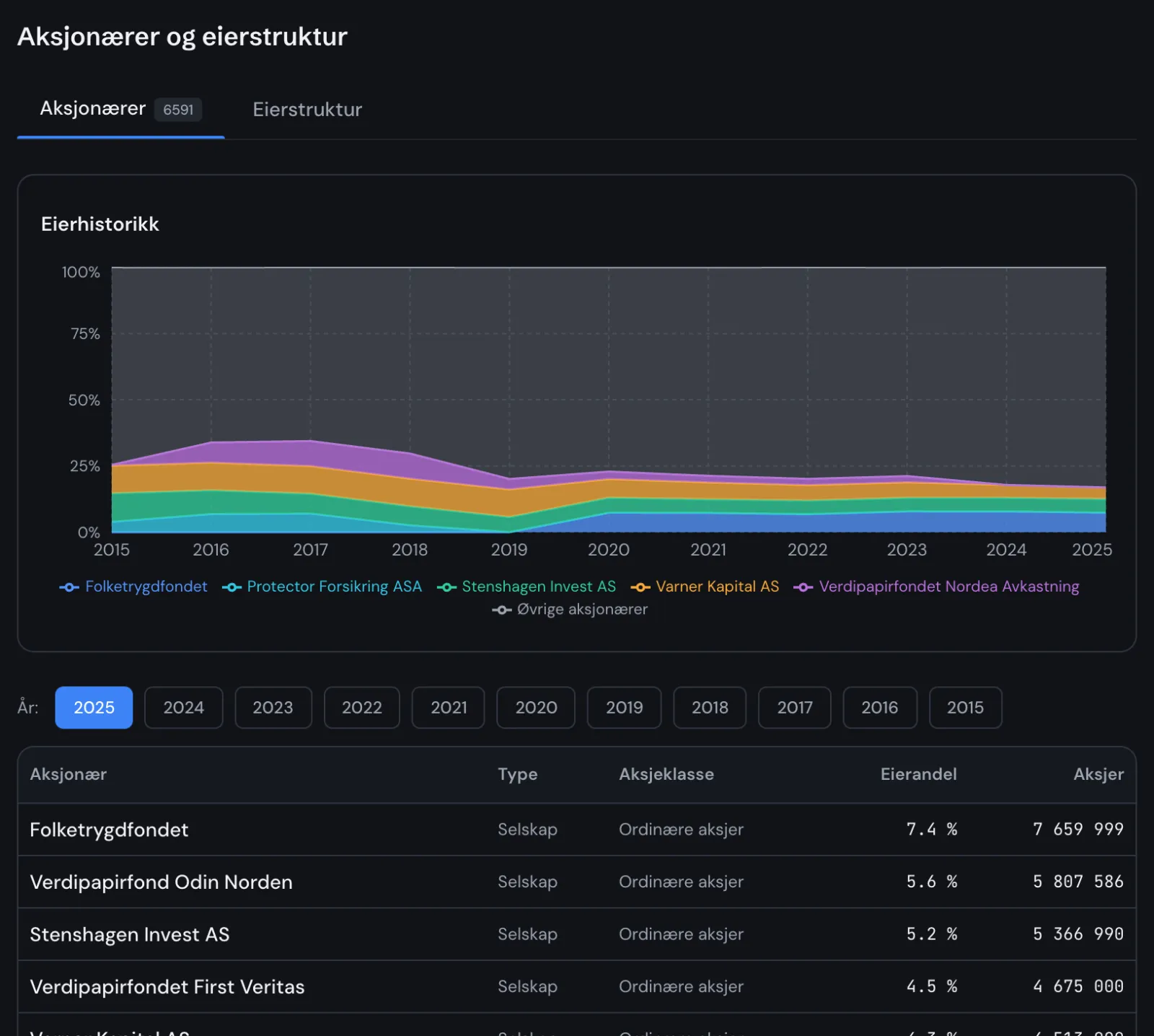Select year 2019 filter button
Image resolution: width=1154 pixels, height=1036 pixels.
[x=624, y=707]
